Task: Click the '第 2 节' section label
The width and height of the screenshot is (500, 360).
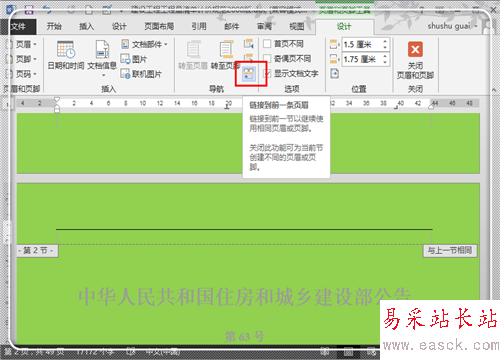Action: [37, 250]
